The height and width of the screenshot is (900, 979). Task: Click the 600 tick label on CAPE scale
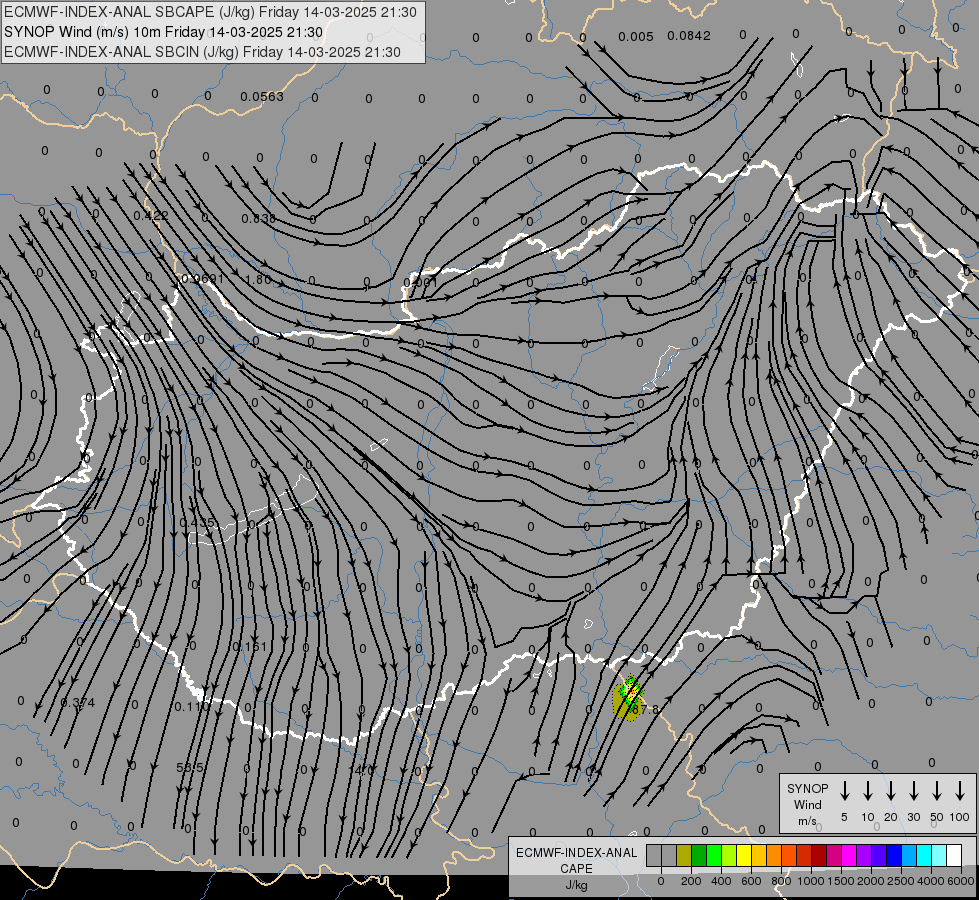(751, 881)
